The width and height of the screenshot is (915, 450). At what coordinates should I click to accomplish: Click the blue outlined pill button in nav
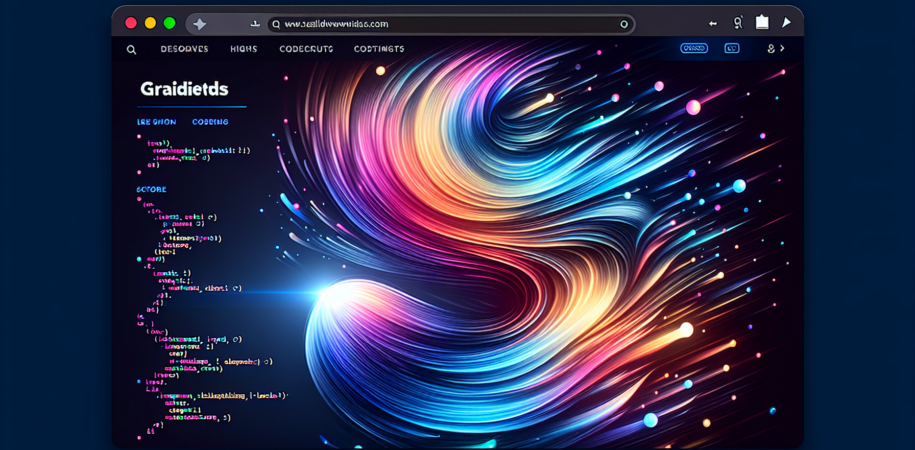click(693, 48)
